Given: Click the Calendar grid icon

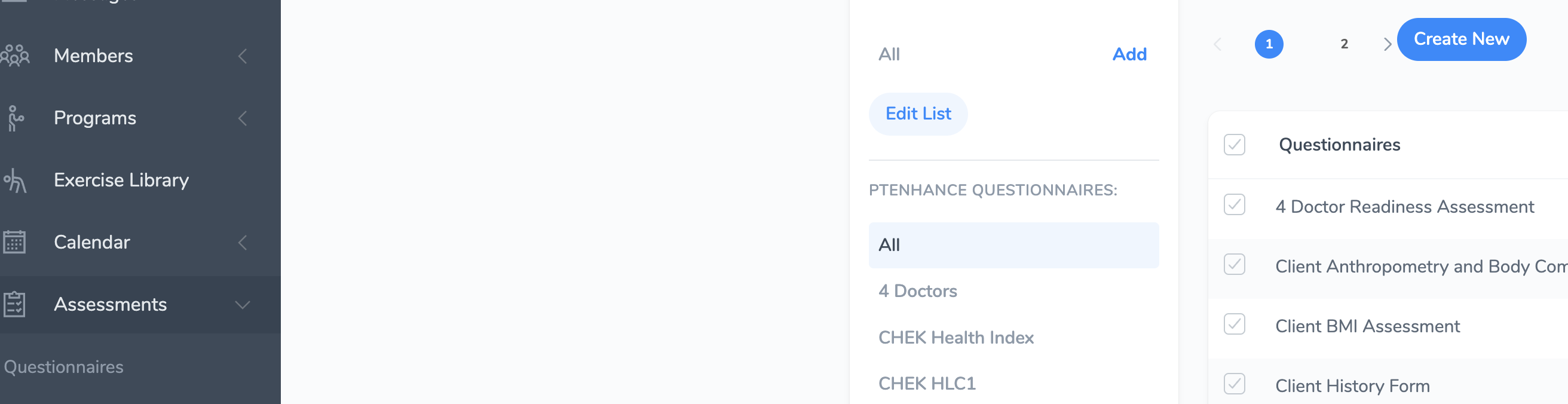Looking at the screenshot, I should point(14,242).
